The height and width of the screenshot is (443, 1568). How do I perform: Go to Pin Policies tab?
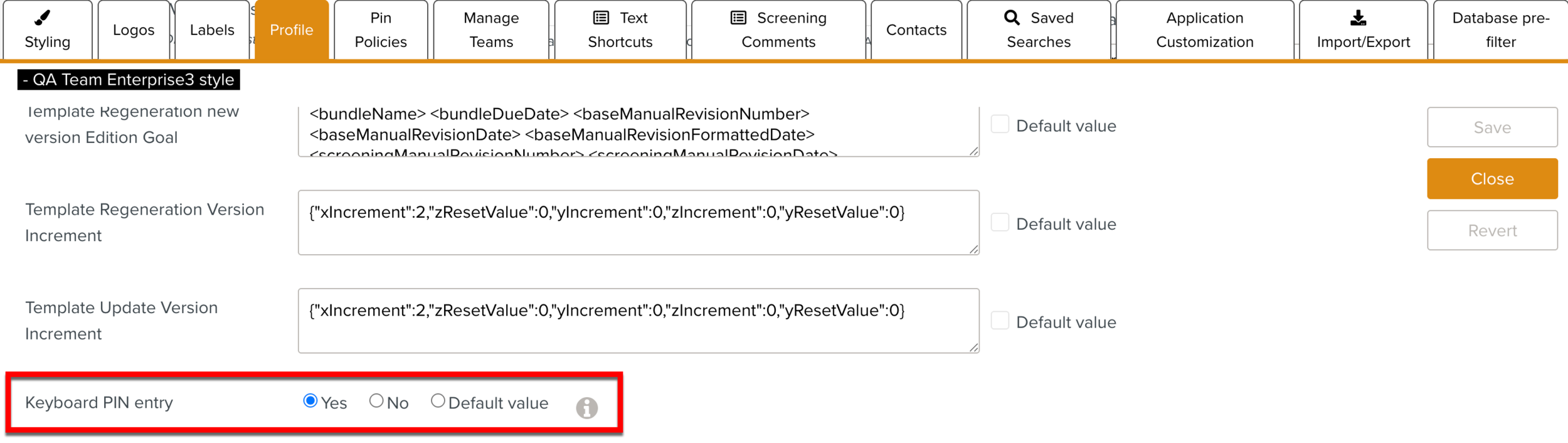coord(381,29)
